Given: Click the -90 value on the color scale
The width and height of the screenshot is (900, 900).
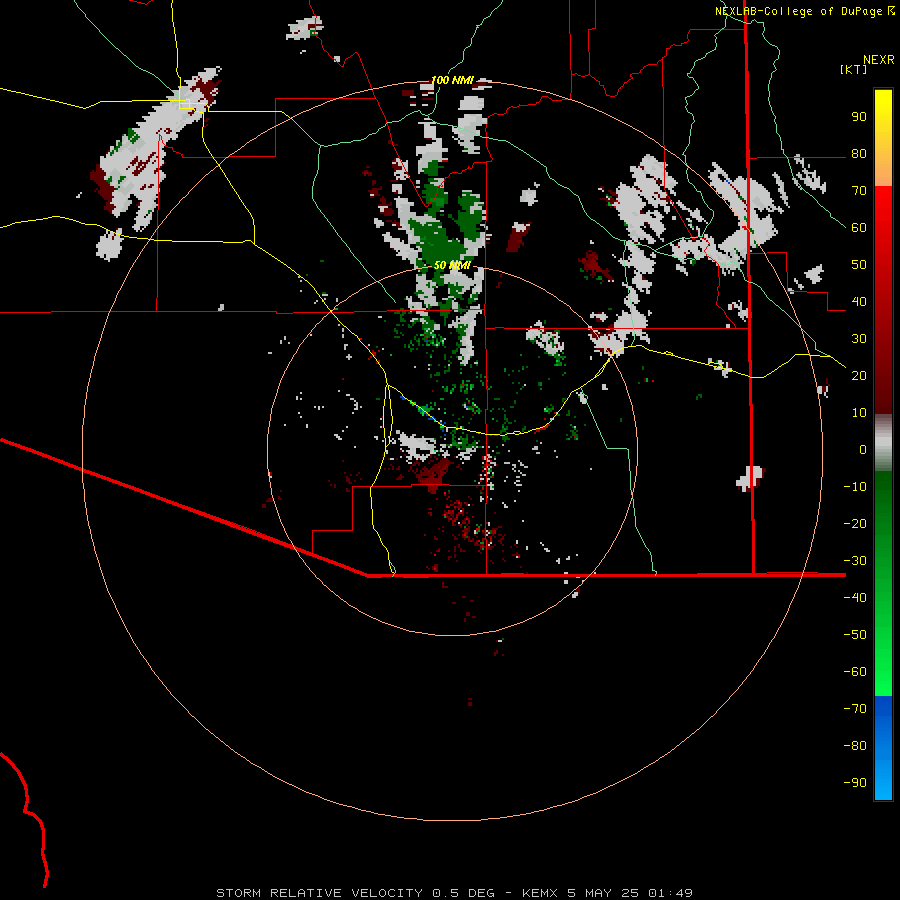Looking at the screenshot, I should click(x=855, y=783).
